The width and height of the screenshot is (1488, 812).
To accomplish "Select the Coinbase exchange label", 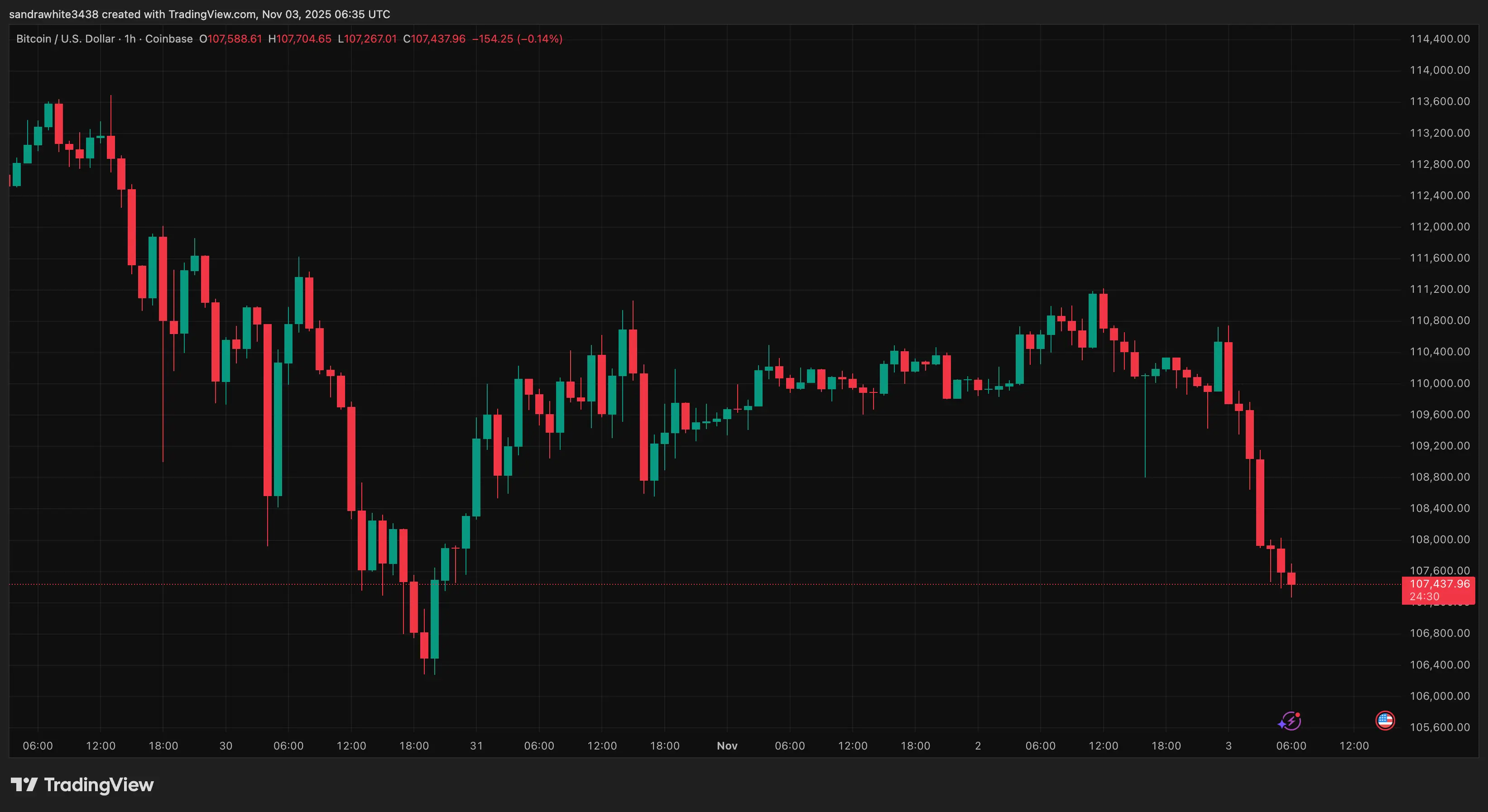I will (x=169, y=38).
